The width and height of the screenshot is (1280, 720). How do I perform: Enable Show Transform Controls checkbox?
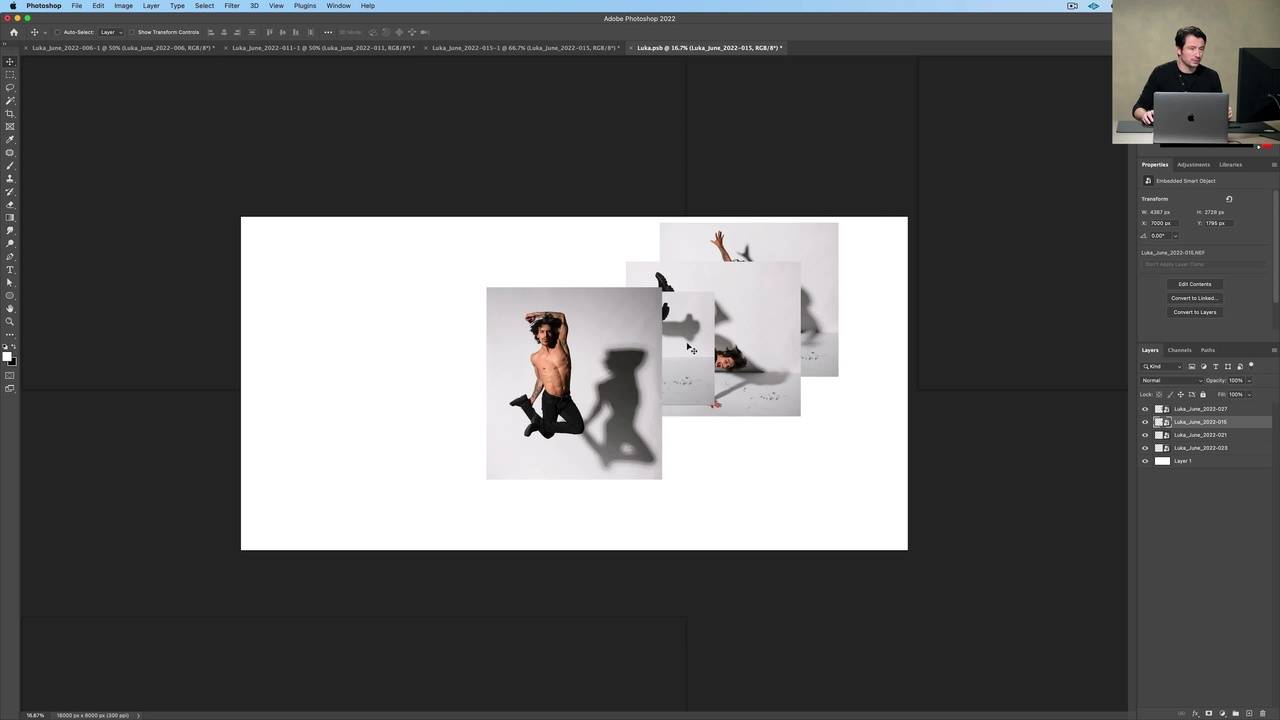132,32
